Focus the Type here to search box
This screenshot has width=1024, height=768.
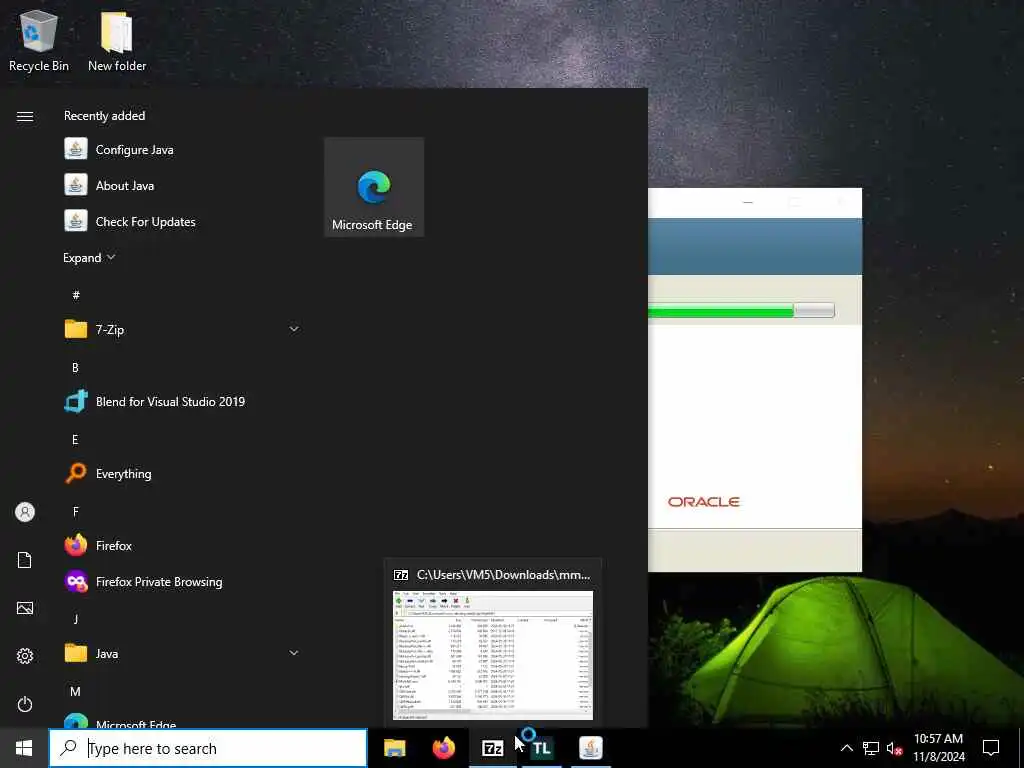click(x=208, y=748)
